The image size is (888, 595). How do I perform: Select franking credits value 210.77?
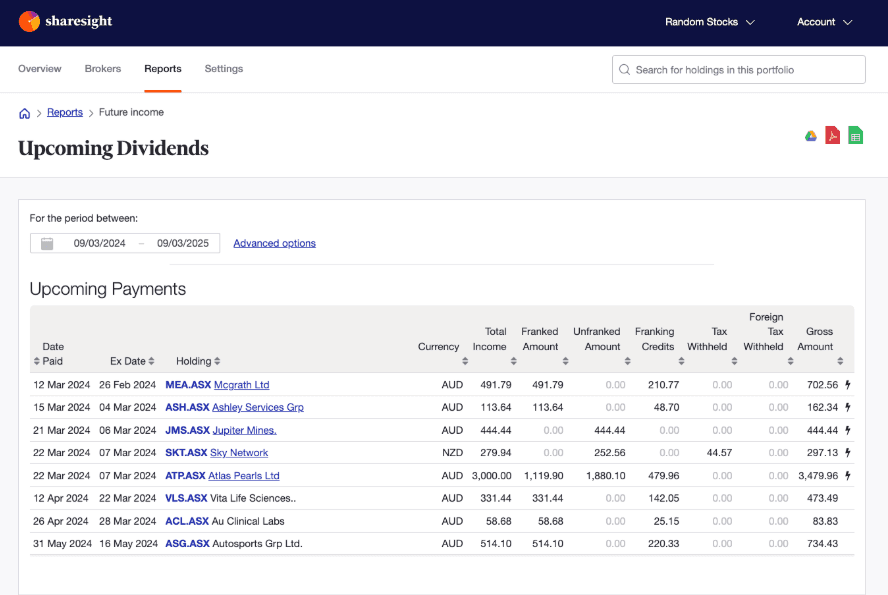pos(664,385)
